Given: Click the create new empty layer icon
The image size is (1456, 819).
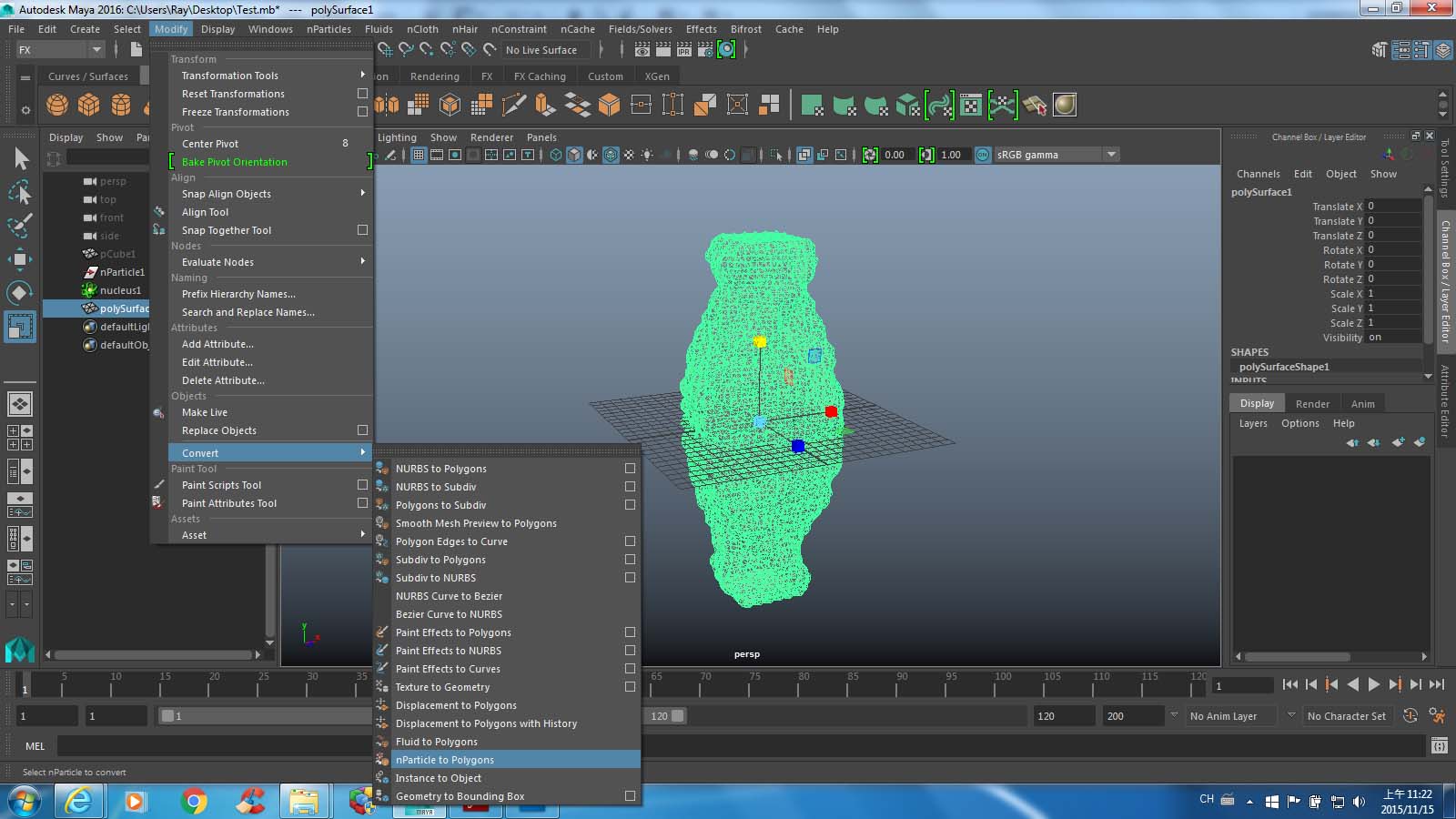Looking at the screenshot, I should 1399,442.
